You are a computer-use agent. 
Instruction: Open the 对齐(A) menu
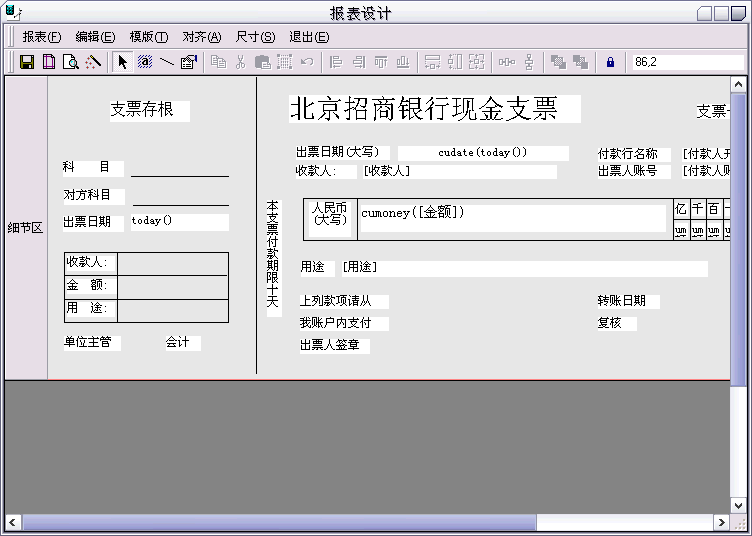pyautogui.click(x=202, y=37)
